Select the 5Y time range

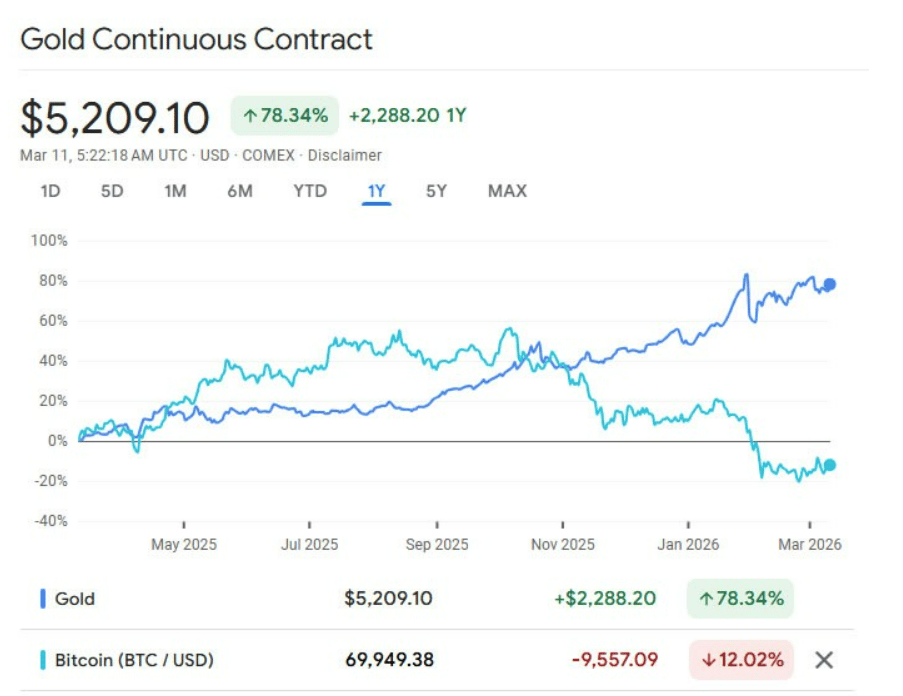440,190
